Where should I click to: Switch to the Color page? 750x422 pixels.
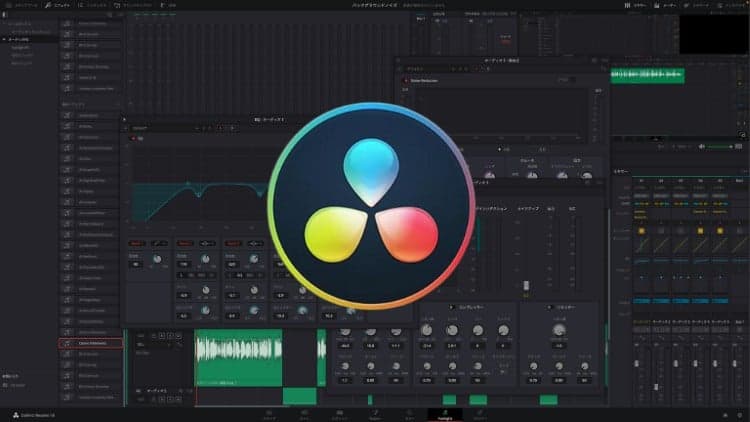[x=409, y=414]
